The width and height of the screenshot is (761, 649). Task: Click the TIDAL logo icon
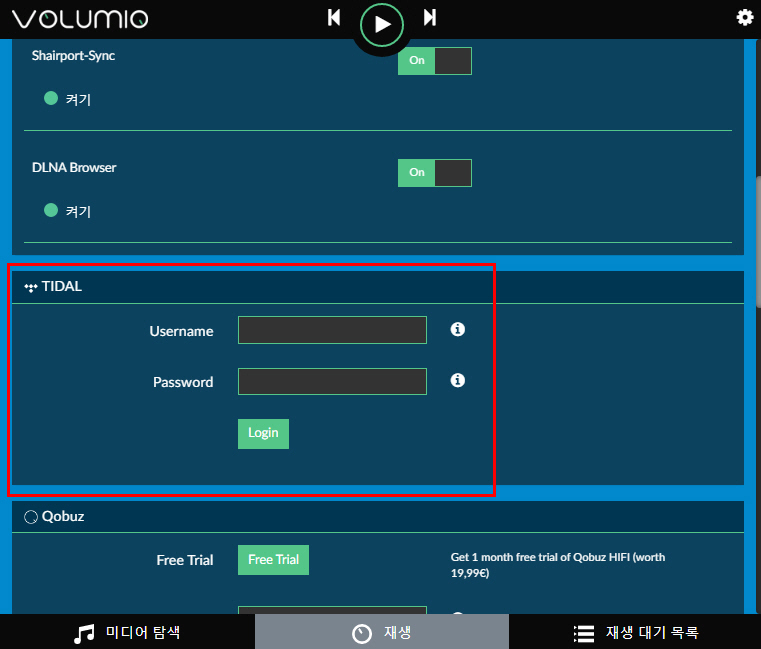click(31, 287)
